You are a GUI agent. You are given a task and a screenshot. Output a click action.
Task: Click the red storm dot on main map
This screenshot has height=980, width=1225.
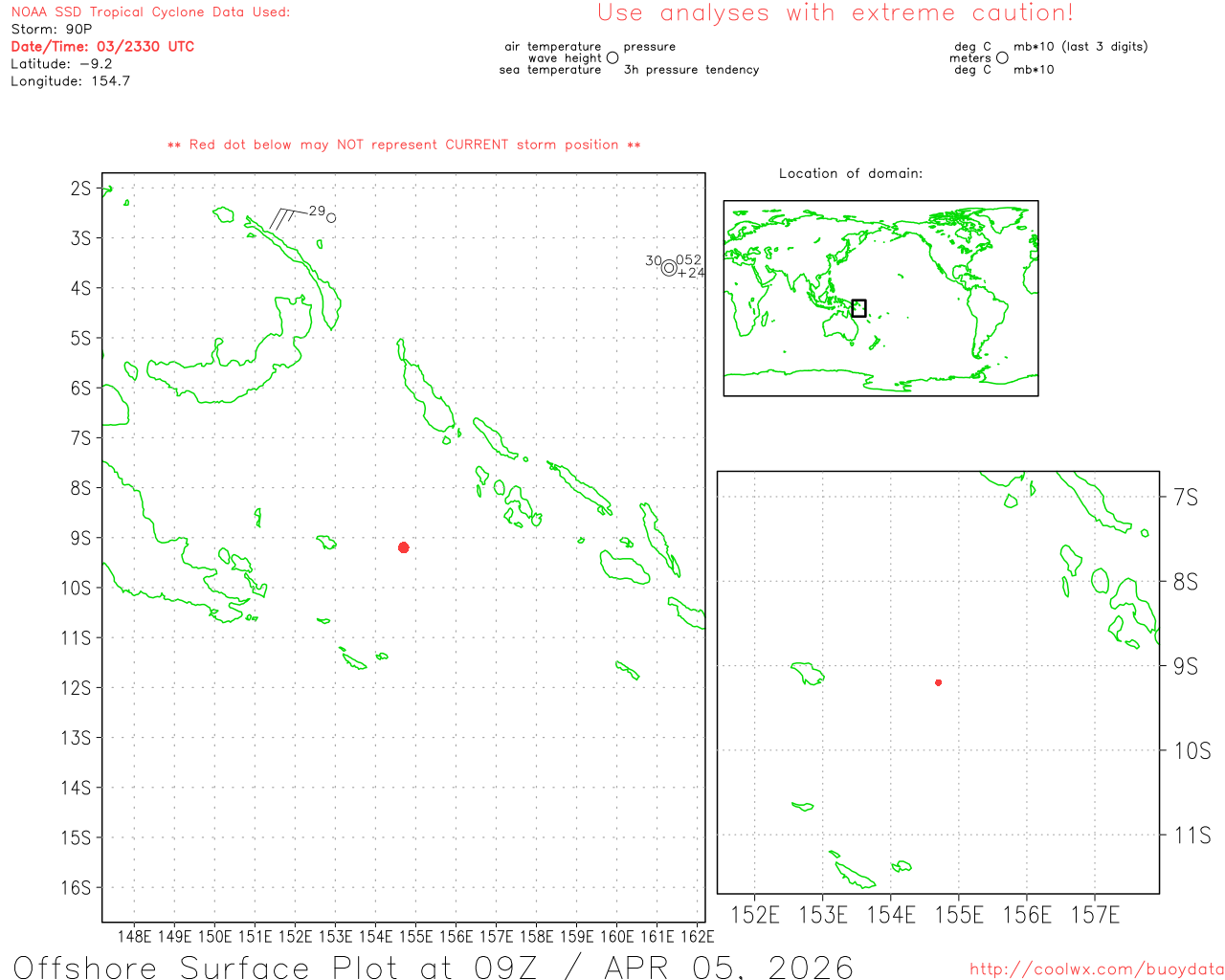pos(404,547)
